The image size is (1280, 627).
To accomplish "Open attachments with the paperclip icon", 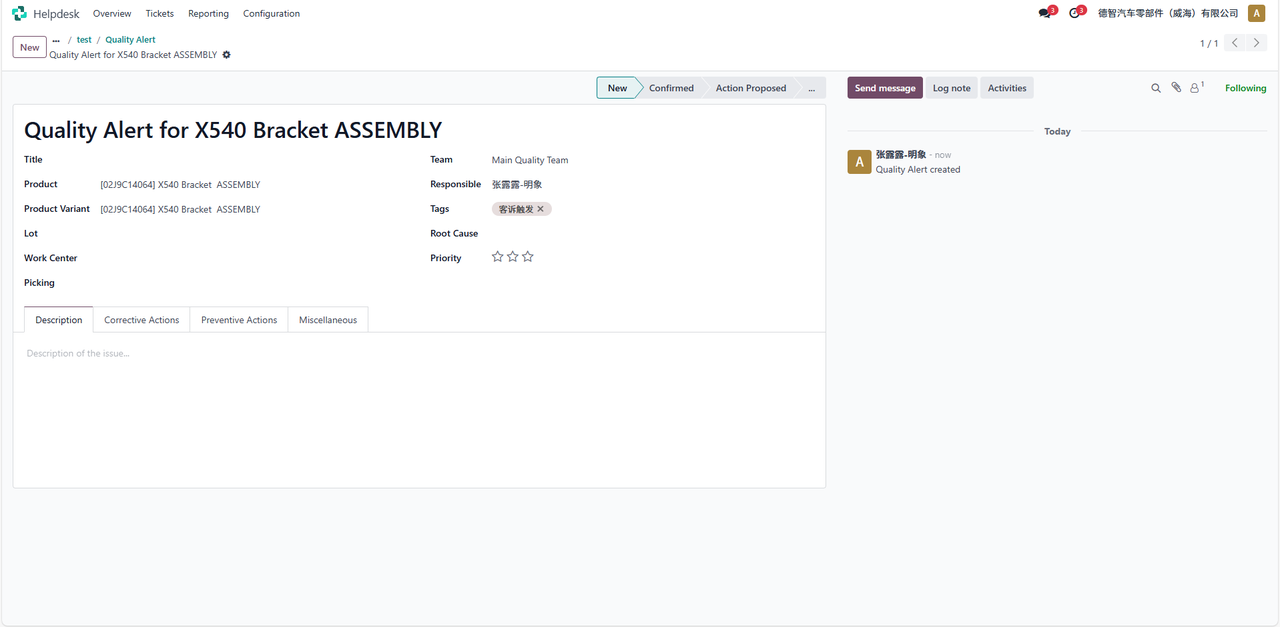I will (1176, 88).
